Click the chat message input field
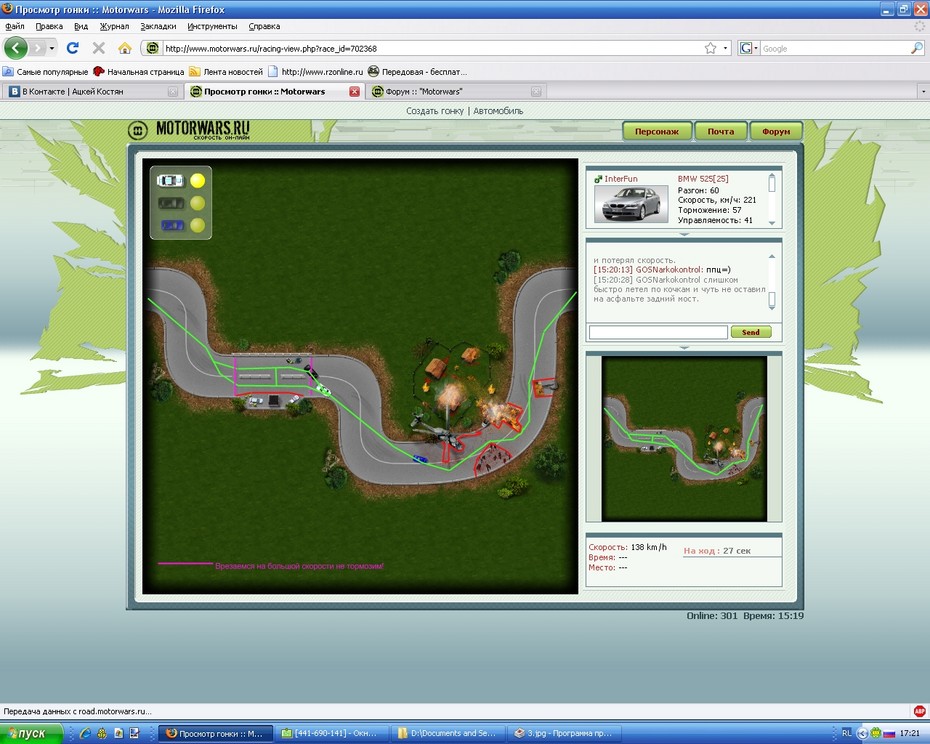Image resolution: width=930 pixels, height=744 pixels. [658, 332]
